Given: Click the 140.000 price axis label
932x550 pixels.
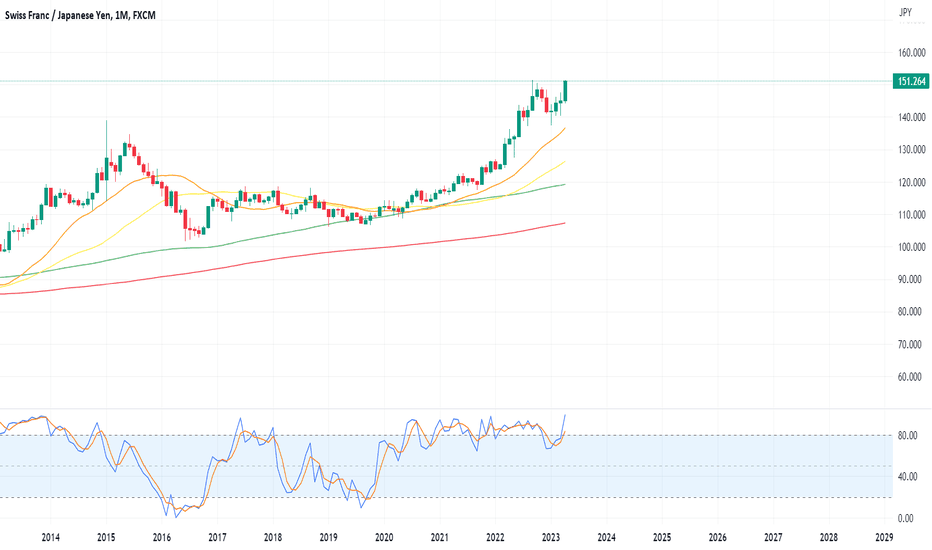Looking at the screenshot, I should pos(912,117).
